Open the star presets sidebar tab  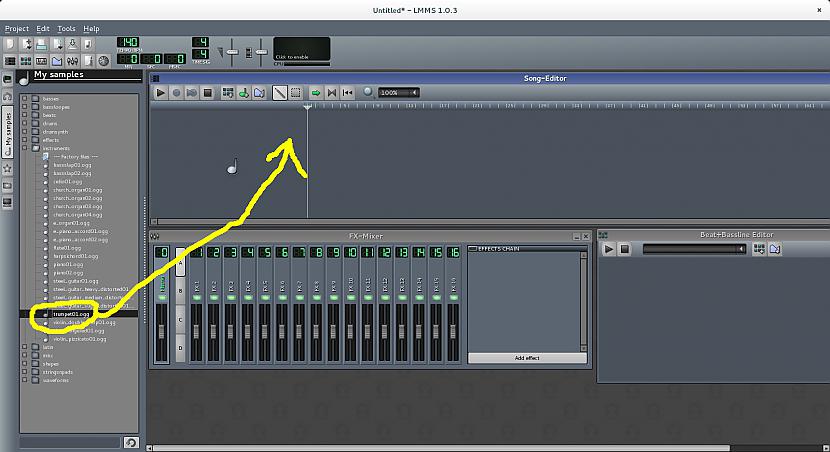pyautogui.click(x=7, y=169)
